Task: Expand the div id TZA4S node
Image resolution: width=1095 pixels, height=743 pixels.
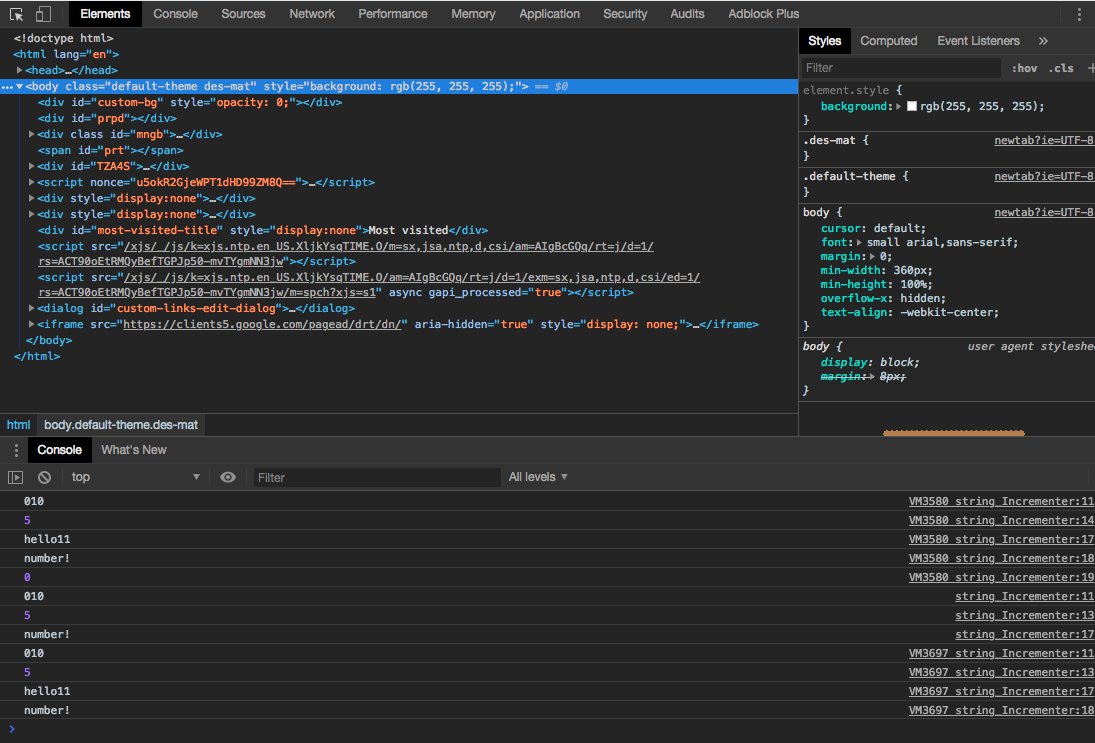Action: [31, 166]
